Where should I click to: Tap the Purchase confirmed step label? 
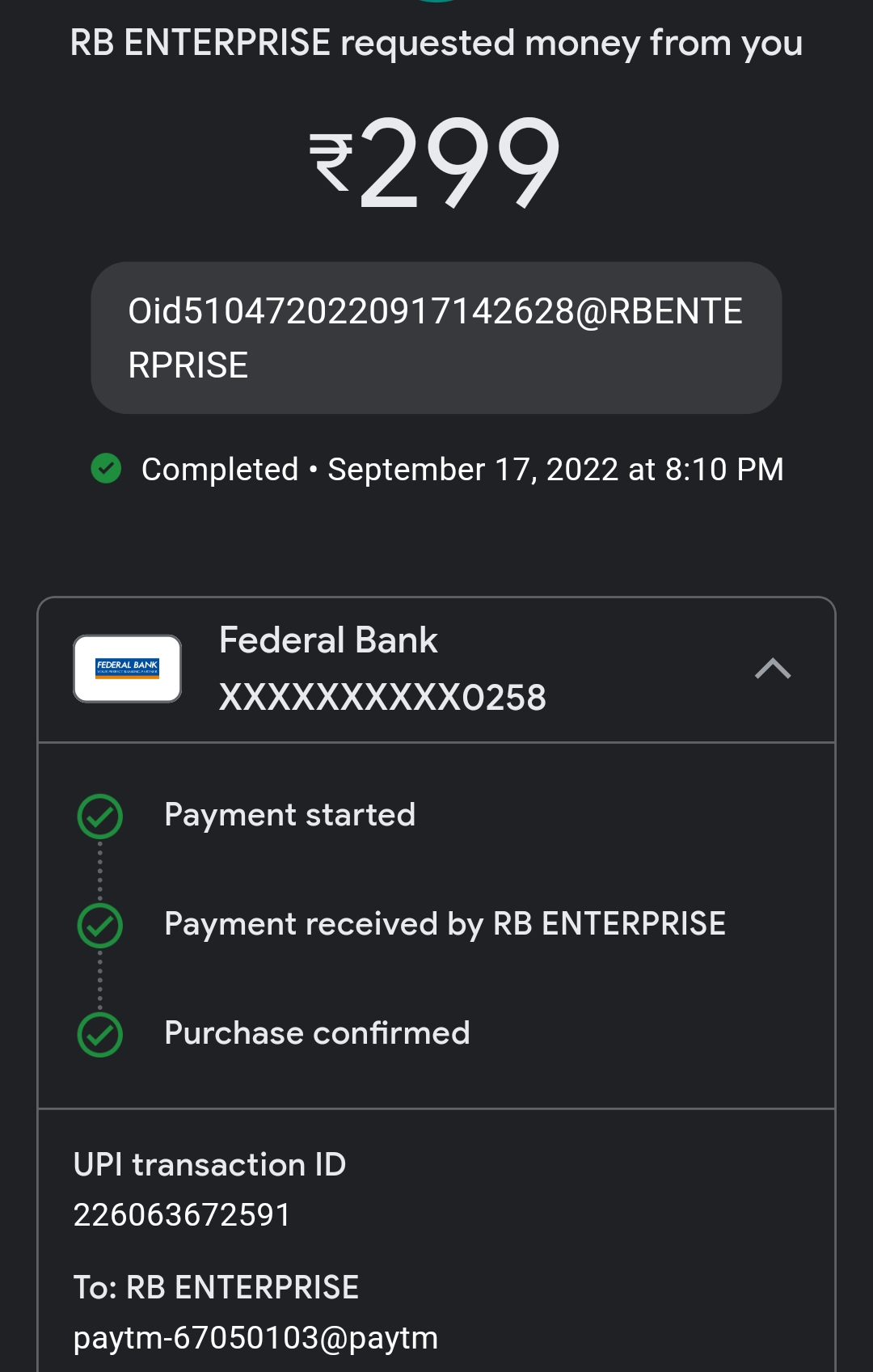[x=317, y=1033]
